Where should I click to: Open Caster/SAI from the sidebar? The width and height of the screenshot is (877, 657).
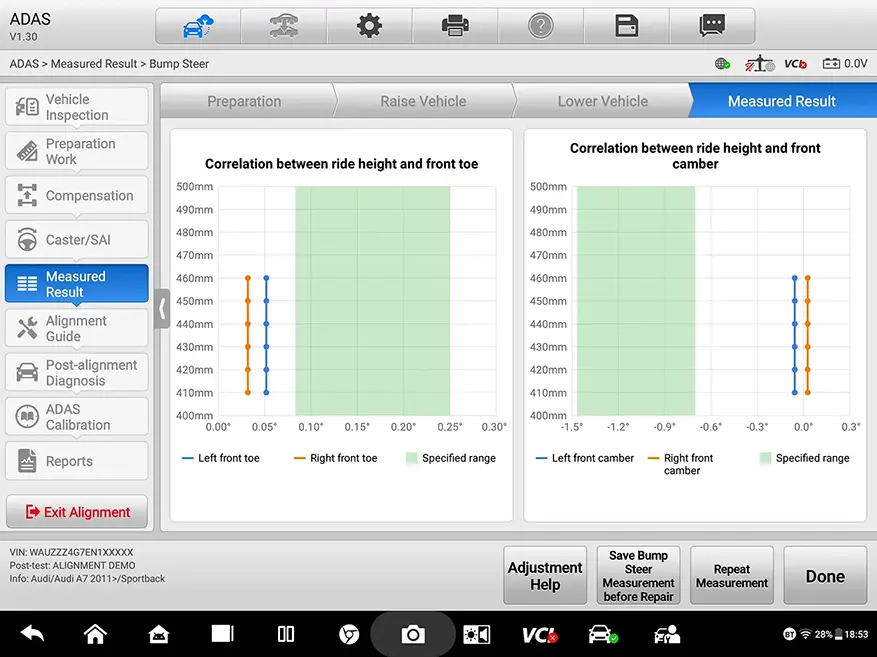click(x=77, y=240)
